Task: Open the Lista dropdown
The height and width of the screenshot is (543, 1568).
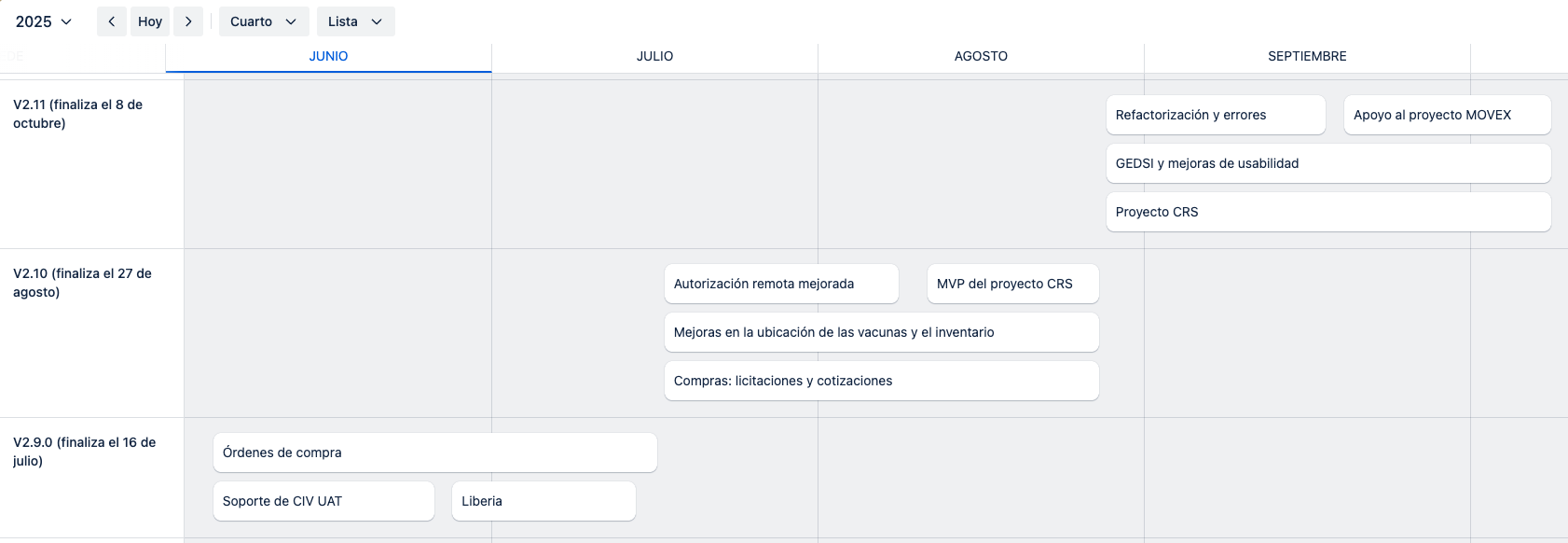Action: (x=355, y=21)
